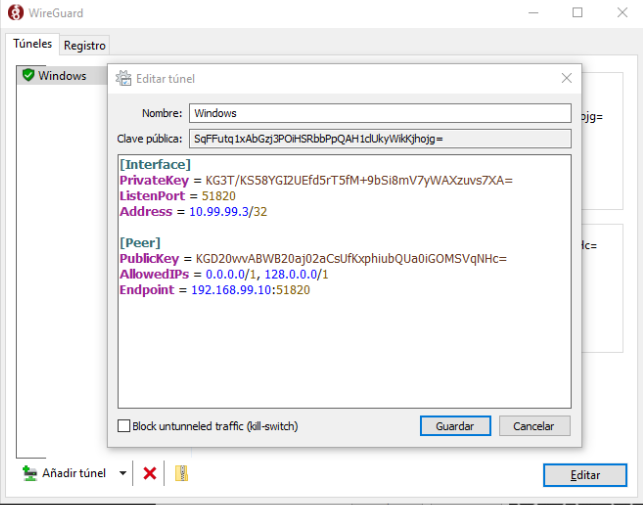Click the Editar button in main window

[x=584, y=474]
